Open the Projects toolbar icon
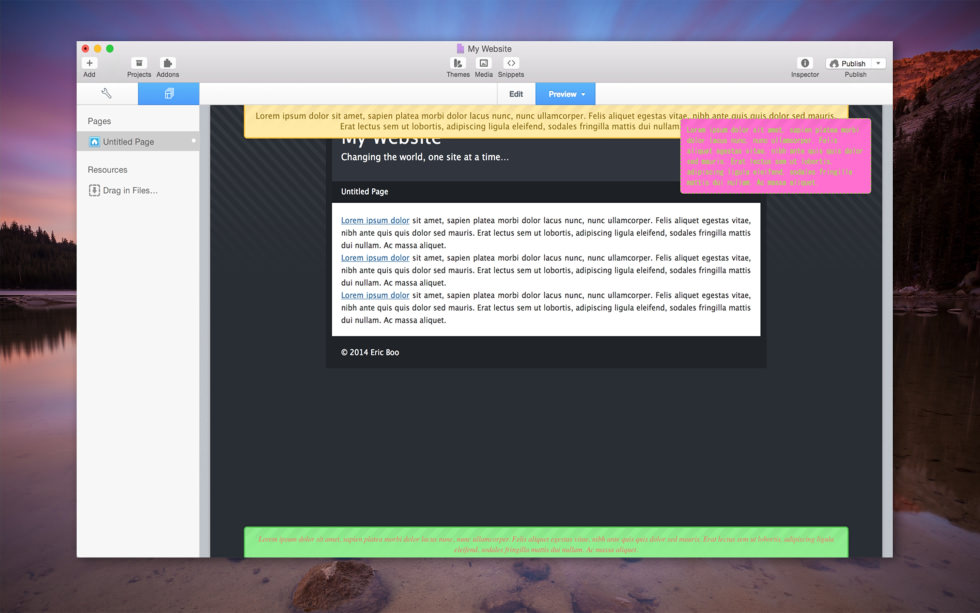Viewport: 980px width, 613px height. [139, 63]
